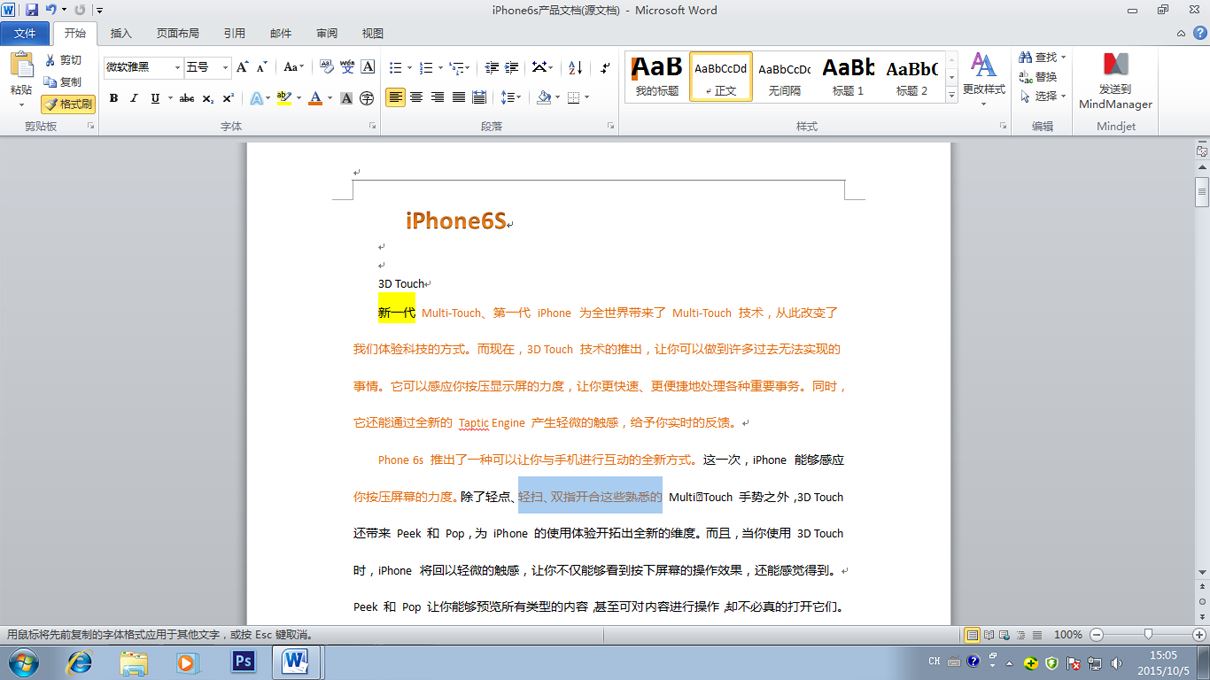1210x680 pixels.
Task: Expand the styles gallery More arrow
Action: (952, 95)
